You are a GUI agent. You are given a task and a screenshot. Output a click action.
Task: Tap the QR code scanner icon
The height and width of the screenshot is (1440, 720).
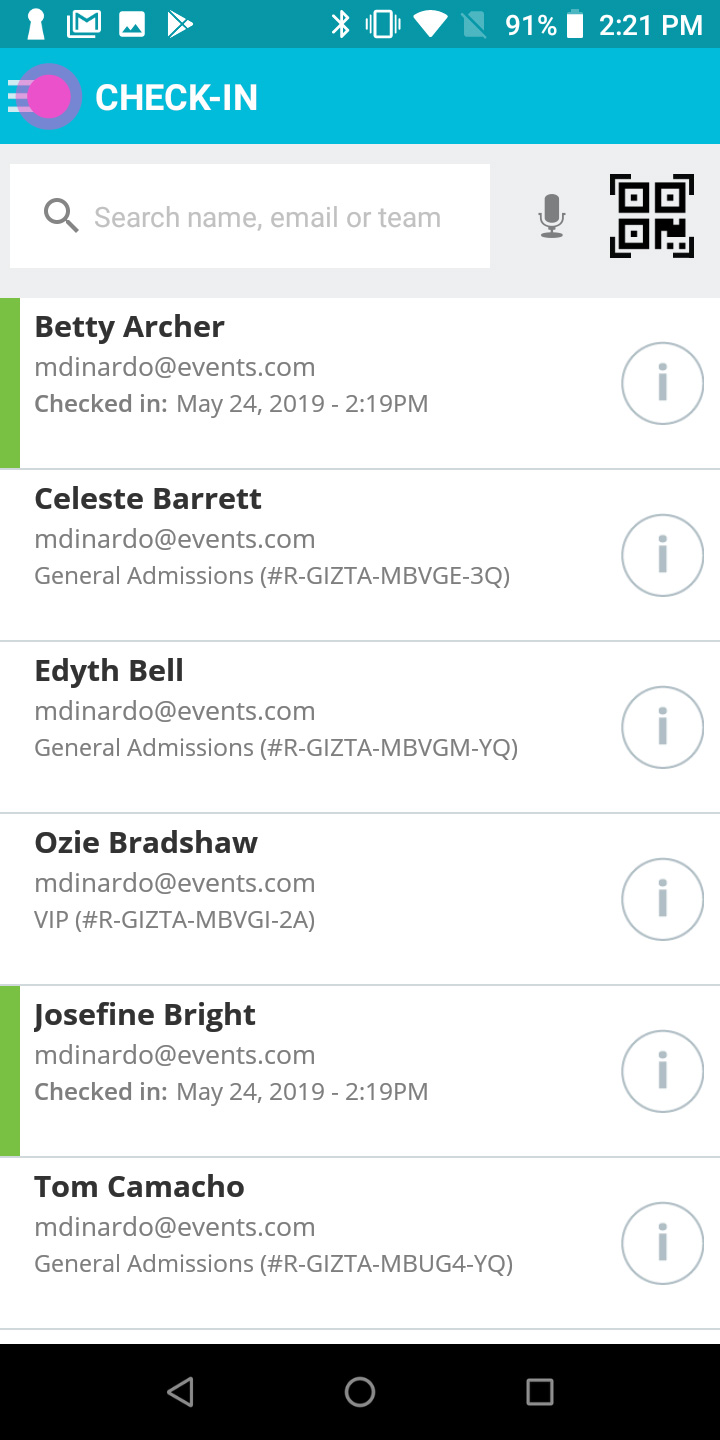[x=652, y=216]
